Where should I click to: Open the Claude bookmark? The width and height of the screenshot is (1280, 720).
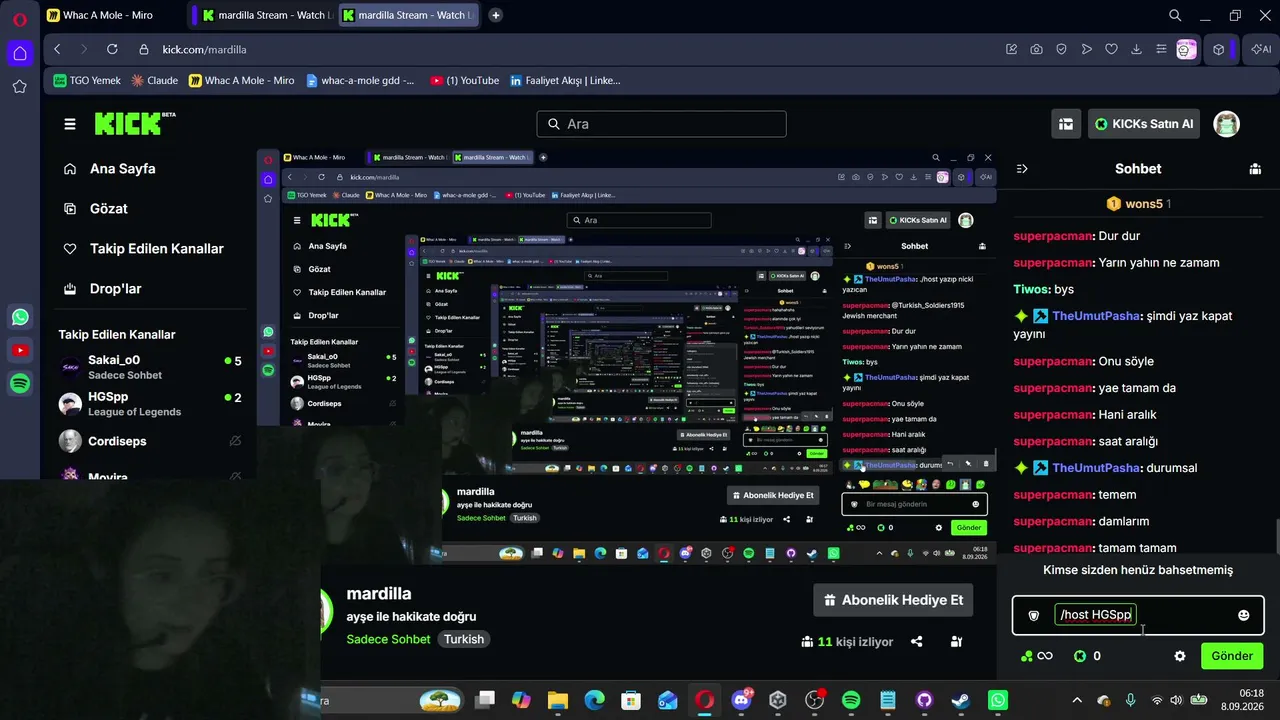tap(155, 80)
